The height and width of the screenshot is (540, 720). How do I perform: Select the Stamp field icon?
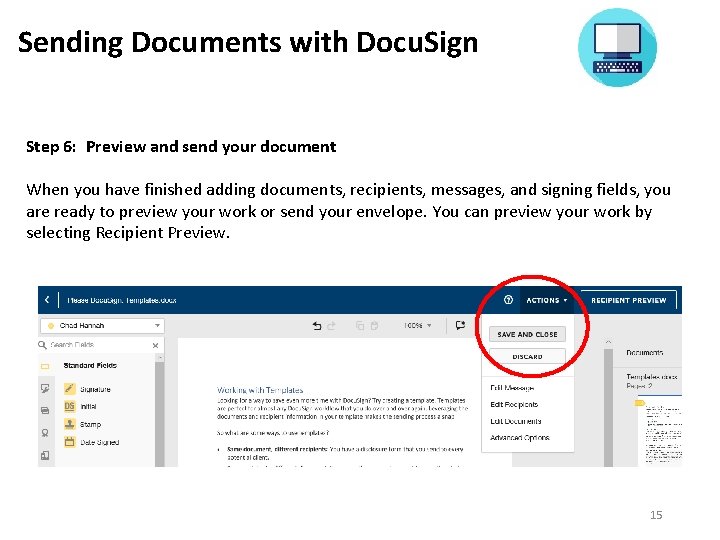pos(69,424)
